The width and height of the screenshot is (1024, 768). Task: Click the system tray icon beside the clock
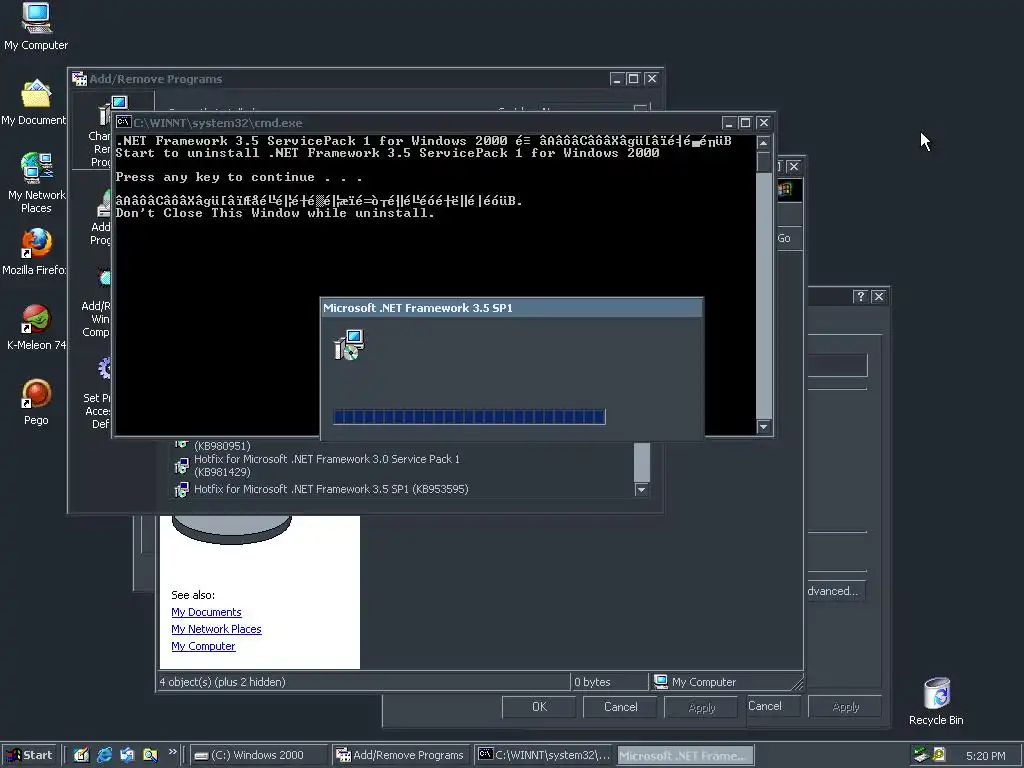[939, 755]
